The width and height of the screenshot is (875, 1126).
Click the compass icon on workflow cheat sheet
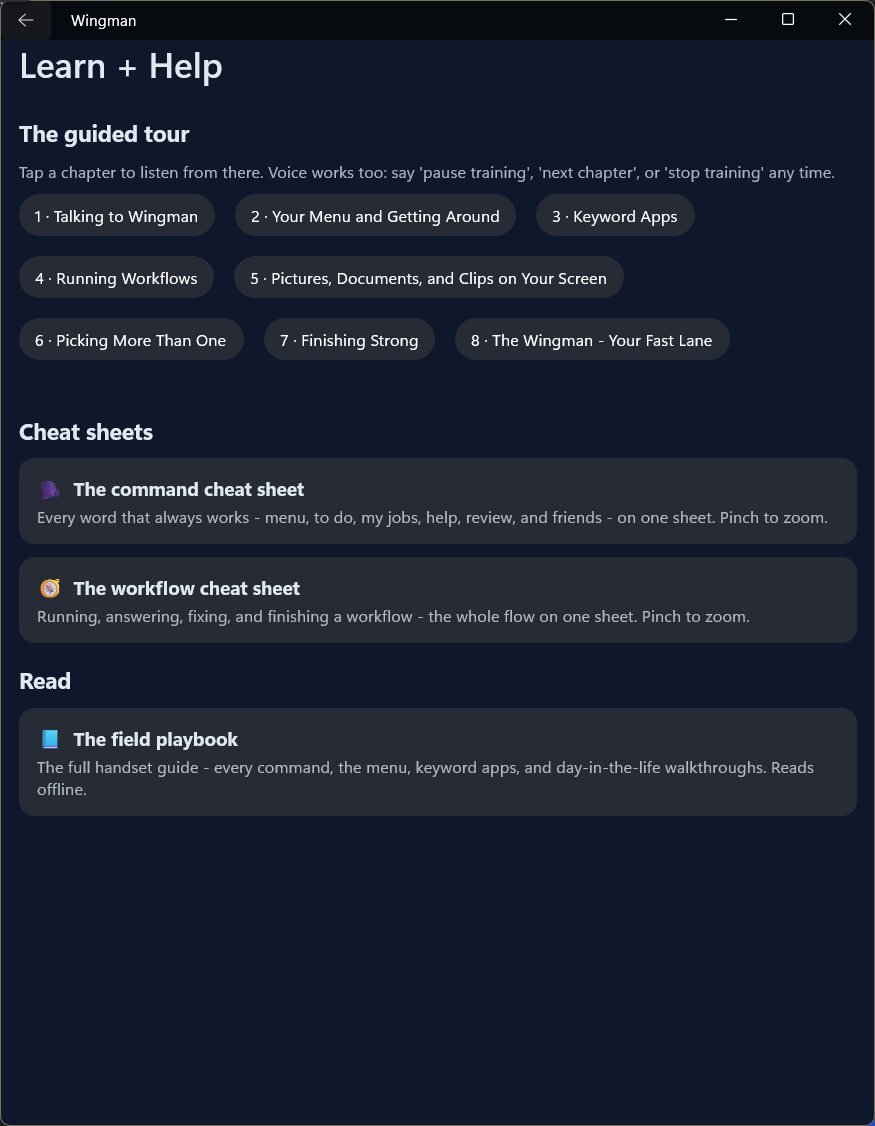click(50, 589)
